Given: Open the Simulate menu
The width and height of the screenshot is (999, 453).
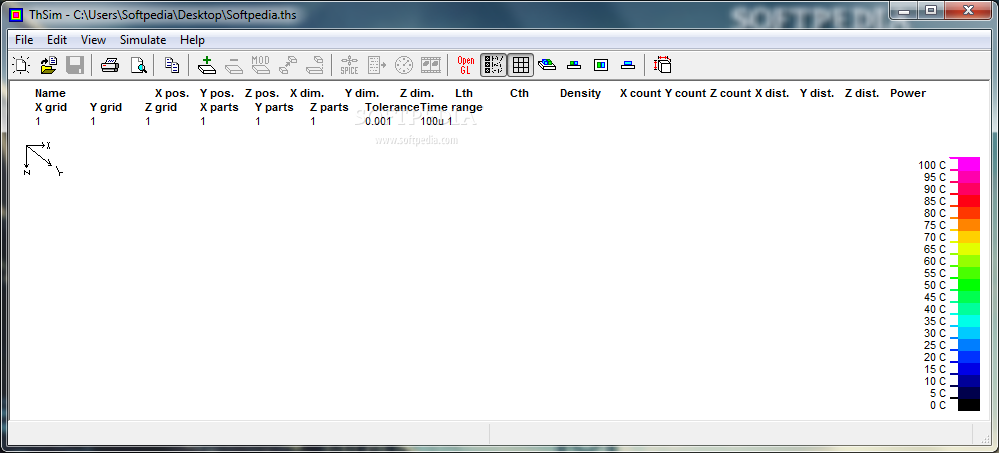Looking at the screenshot, I should pyautogui.click(x=143, y=40).
